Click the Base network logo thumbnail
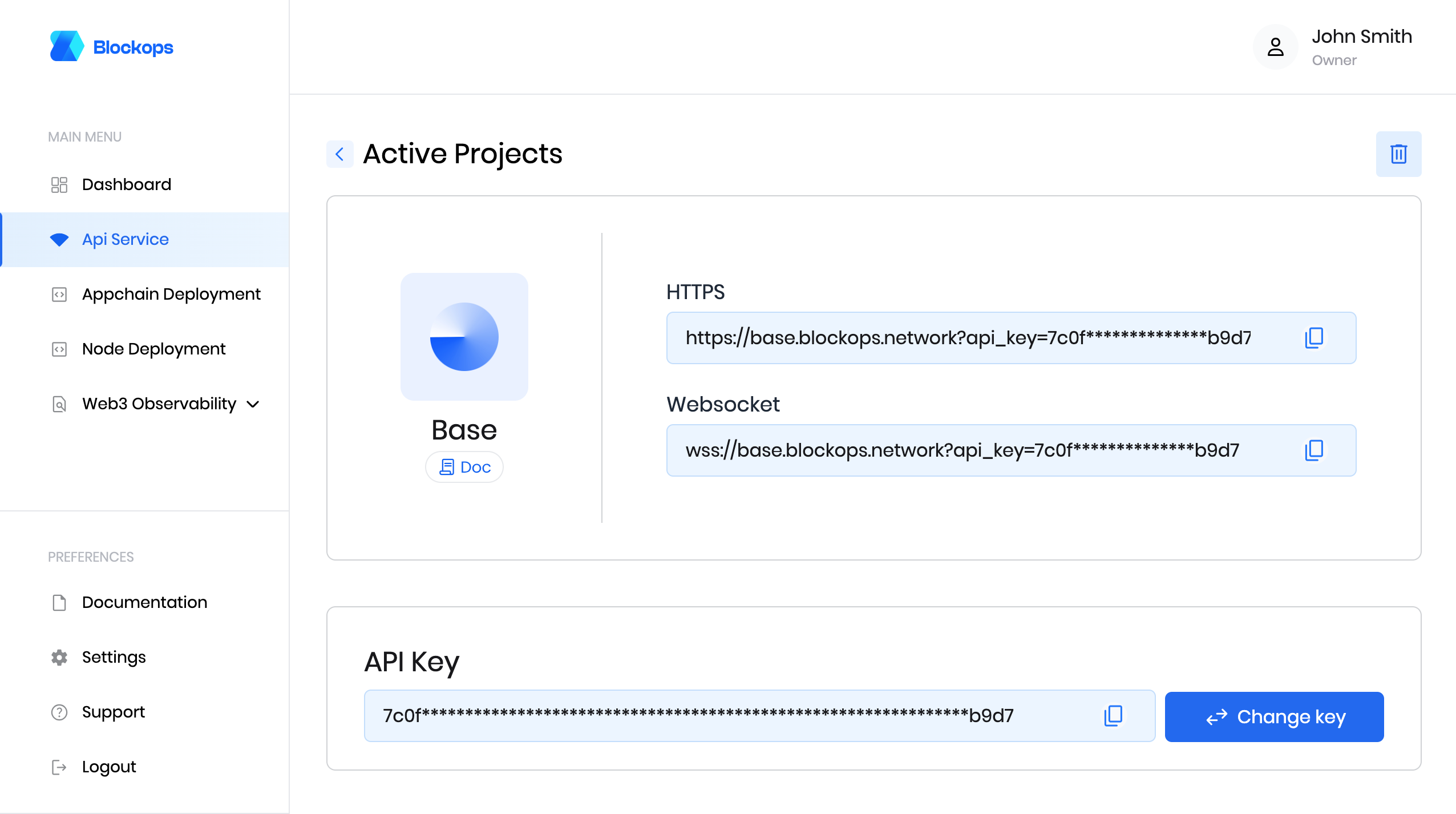This screenshot has width=1456, height=814. 464,337
